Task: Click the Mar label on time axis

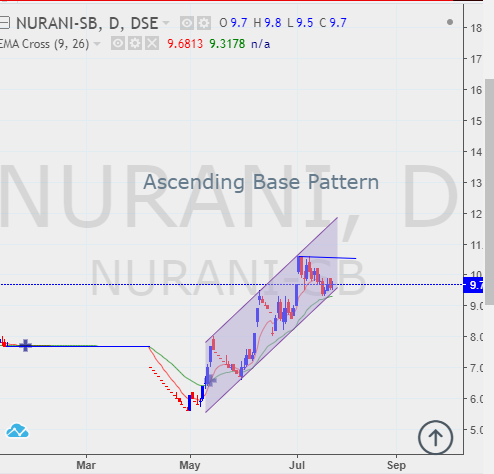Action: tap(86, 465)
